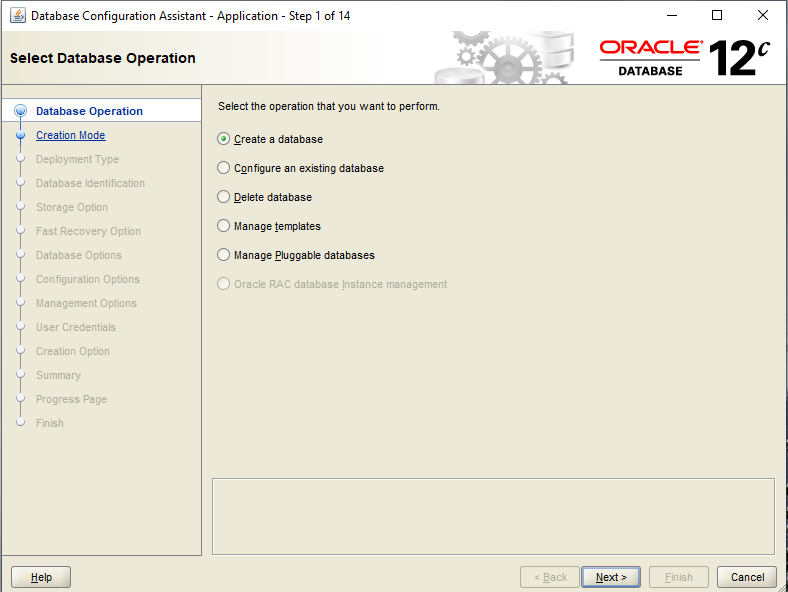
Task: Click the Database Options step
Action: [79, 255]
